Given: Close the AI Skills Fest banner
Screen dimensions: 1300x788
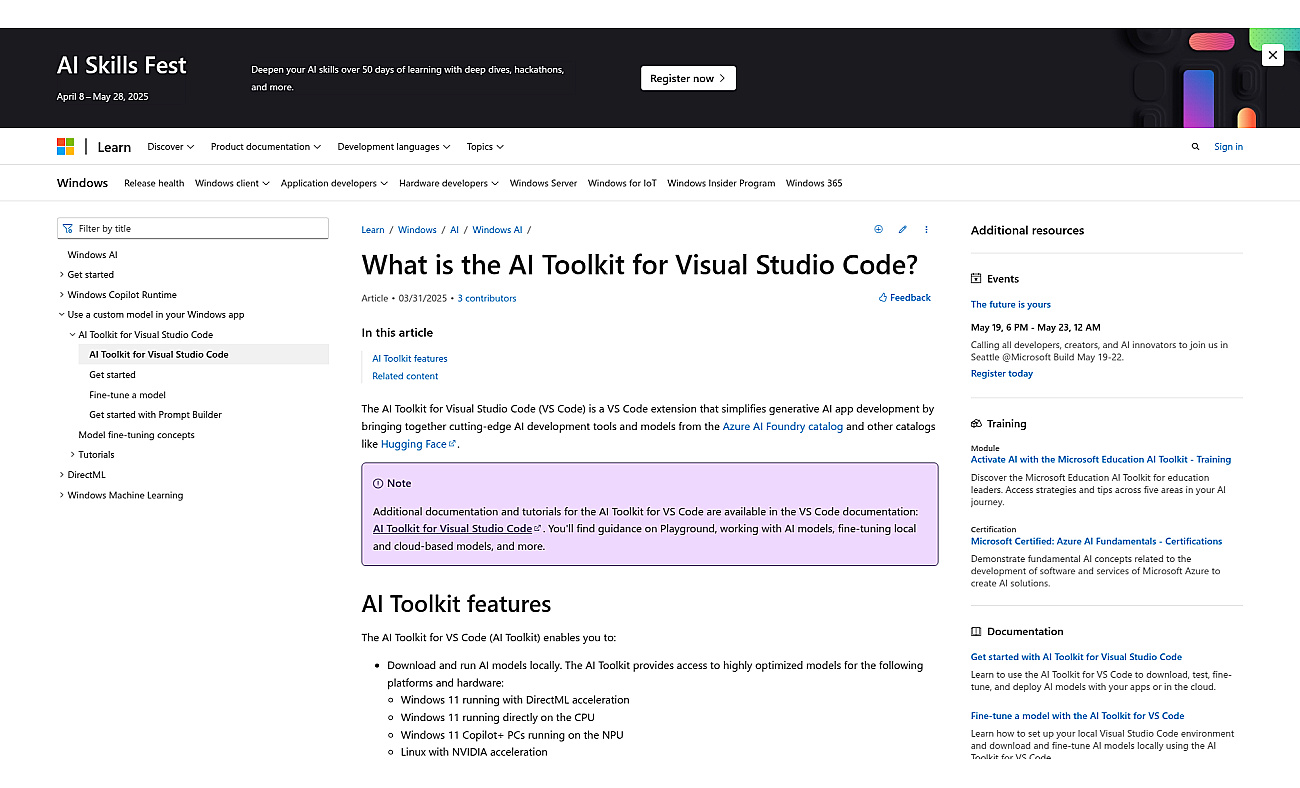Looking at the screenshot, I should (x=1272, y=56).
